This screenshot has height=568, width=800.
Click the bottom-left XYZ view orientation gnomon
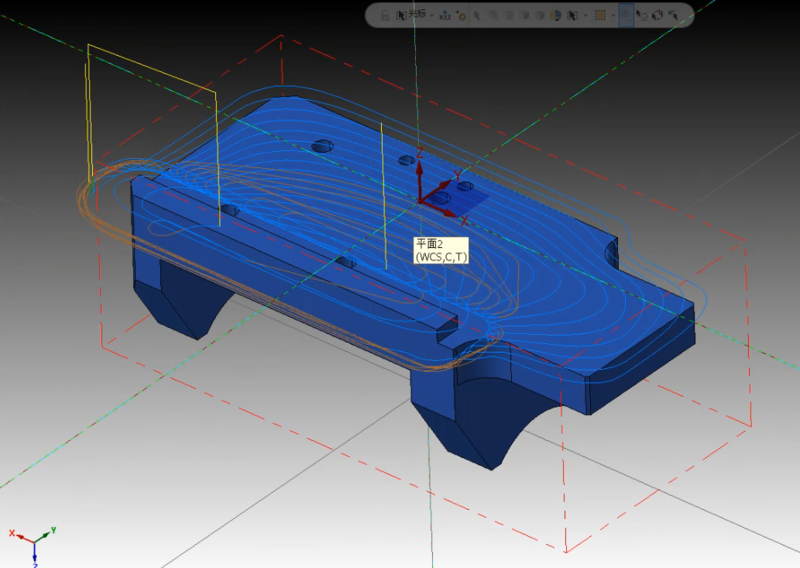pyautogui.click(x=34, y=542)
